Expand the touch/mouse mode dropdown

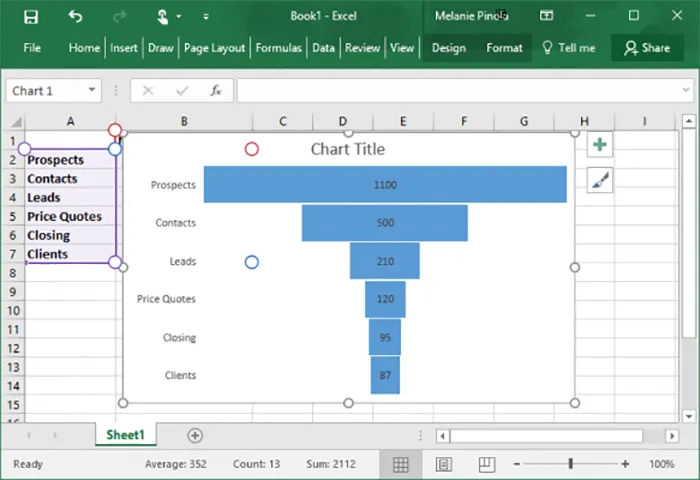(179, 17)
